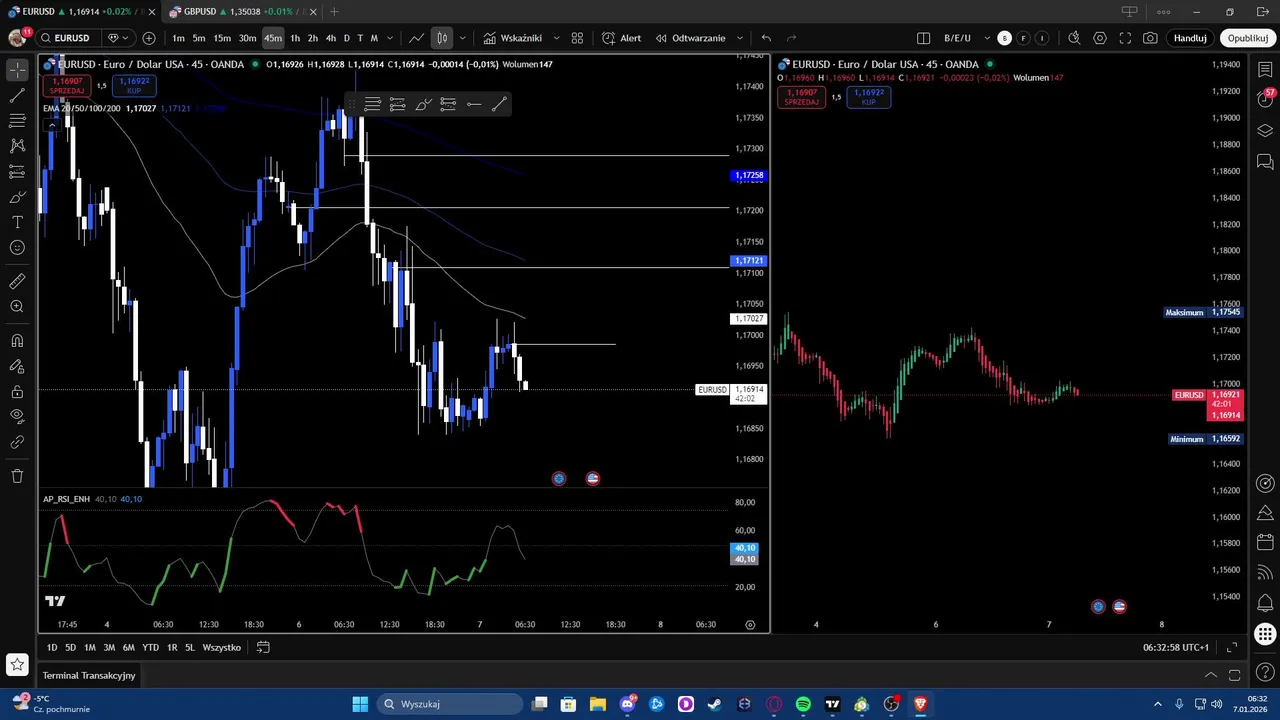Viewport: 1280px width, 720px height.
Task: Open object tree layers icon
Action: tap(1265, 131)
